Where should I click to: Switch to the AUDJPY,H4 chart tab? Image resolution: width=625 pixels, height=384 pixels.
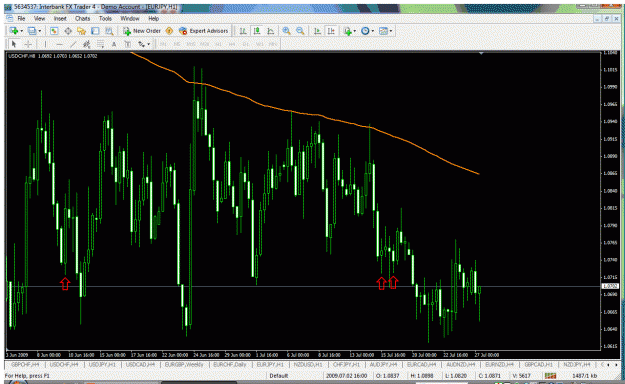(x=383, y=364)
